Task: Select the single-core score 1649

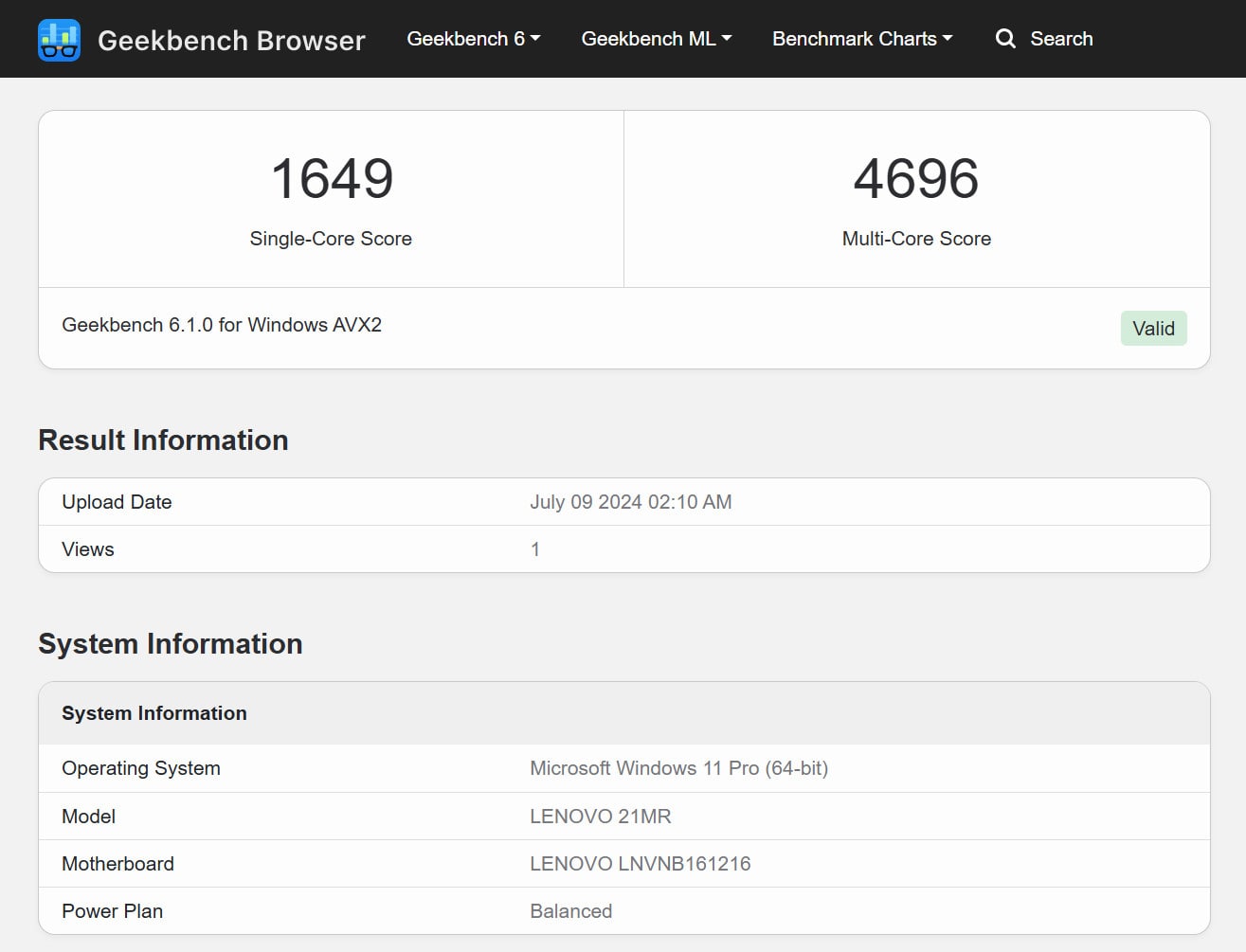Action: click(332, 178)
